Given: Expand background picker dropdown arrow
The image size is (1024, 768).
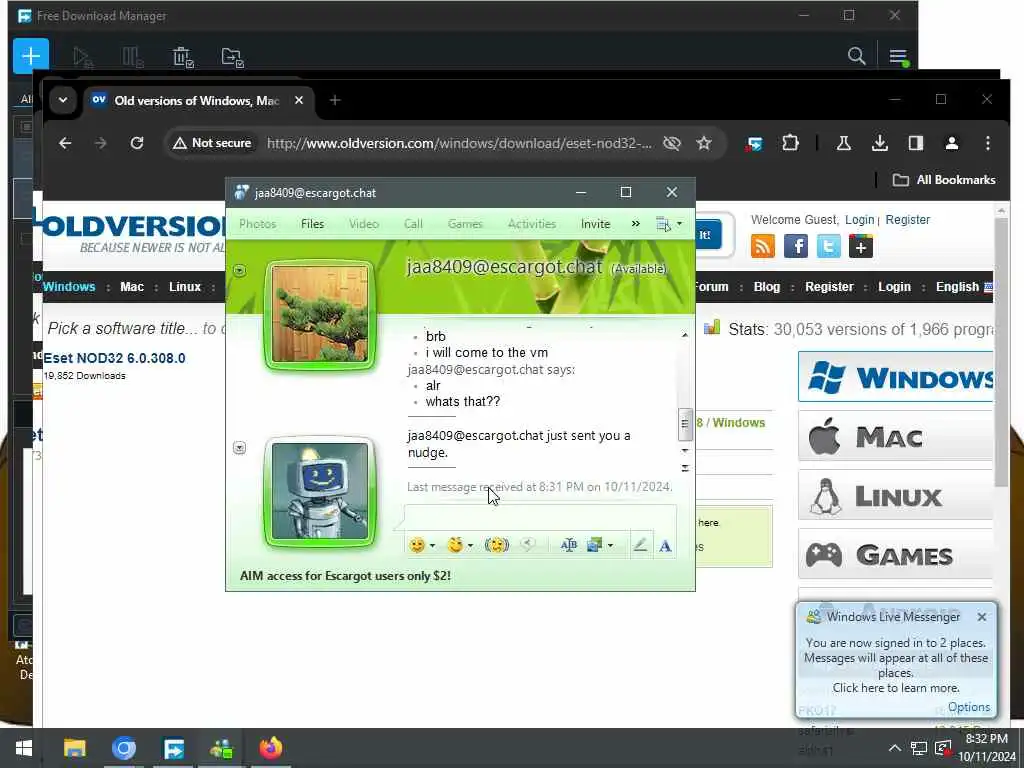Looking at the screenshot, I should [x=611, y=545].
